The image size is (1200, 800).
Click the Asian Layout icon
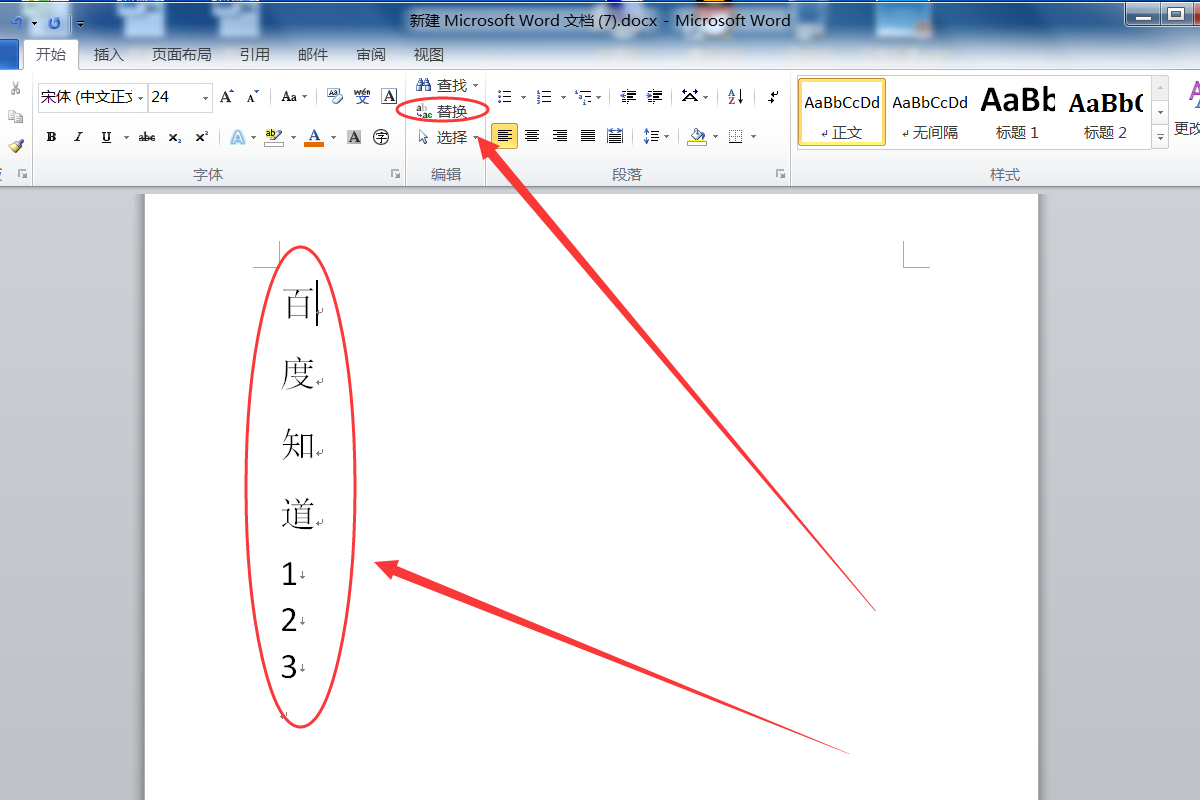[690, 97]
